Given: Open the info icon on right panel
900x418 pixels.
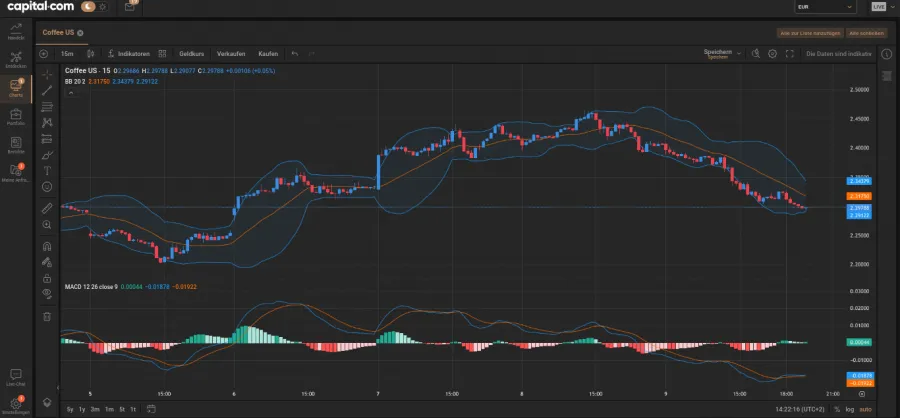Looking at the screenshot, I should pos(889,53).
